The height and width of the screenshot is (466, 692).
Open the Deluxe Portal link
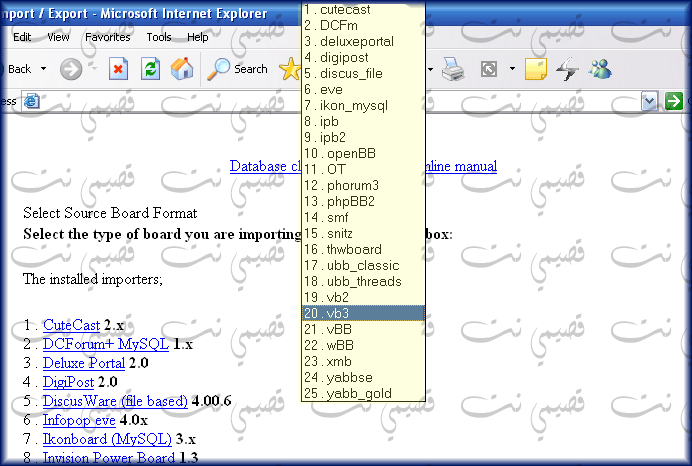[x=84, y=363]
